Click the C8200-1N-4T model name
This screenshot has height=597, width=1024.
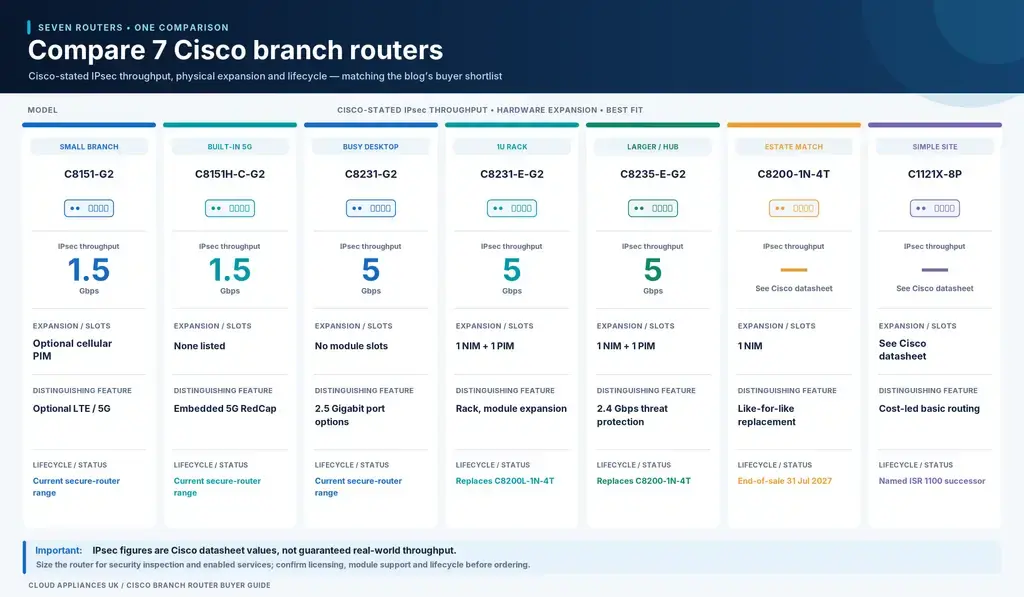(x=794, y=174)
